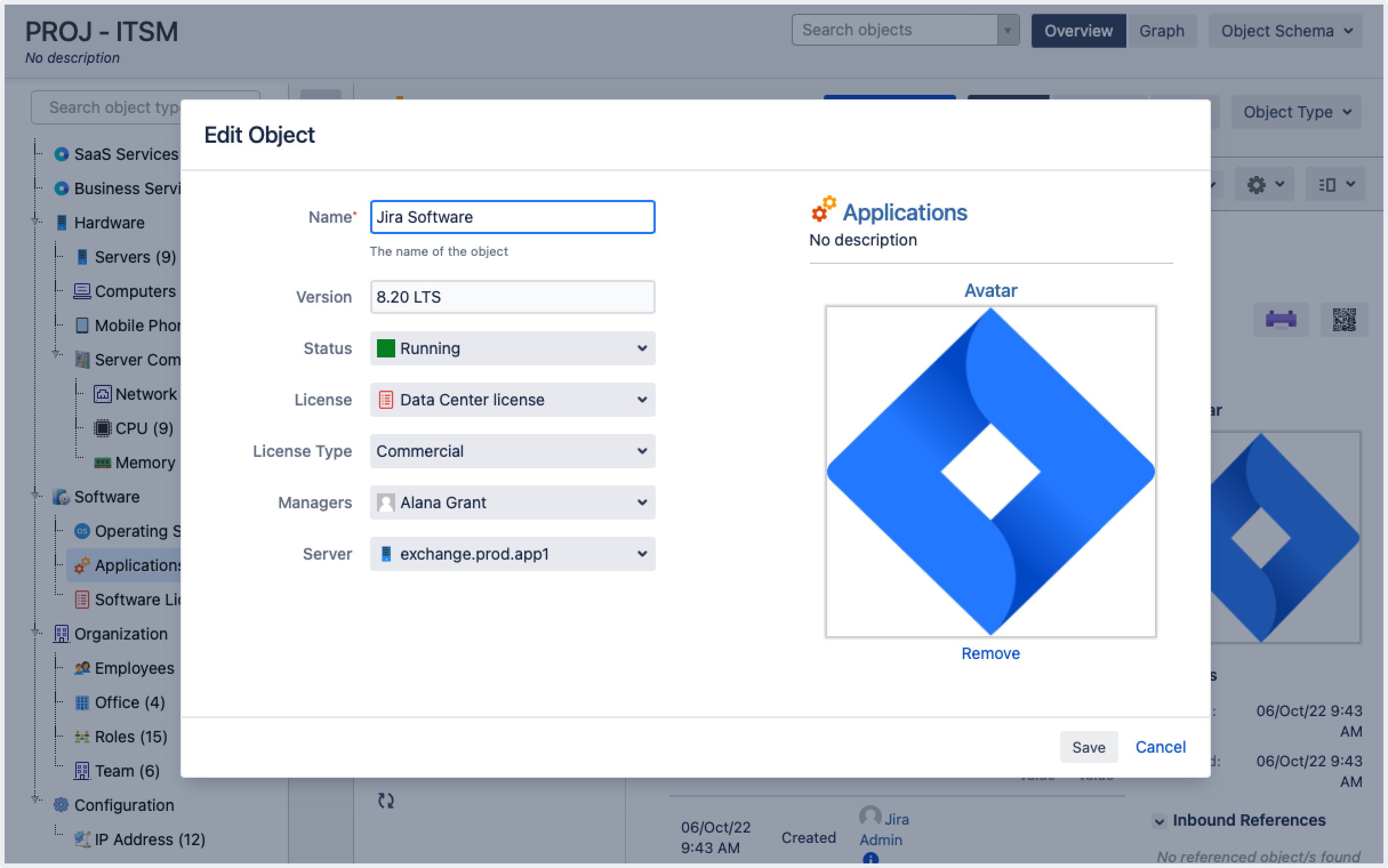
Task: Open the settings gear dropdown
Action: click(x=1264, y=184)
